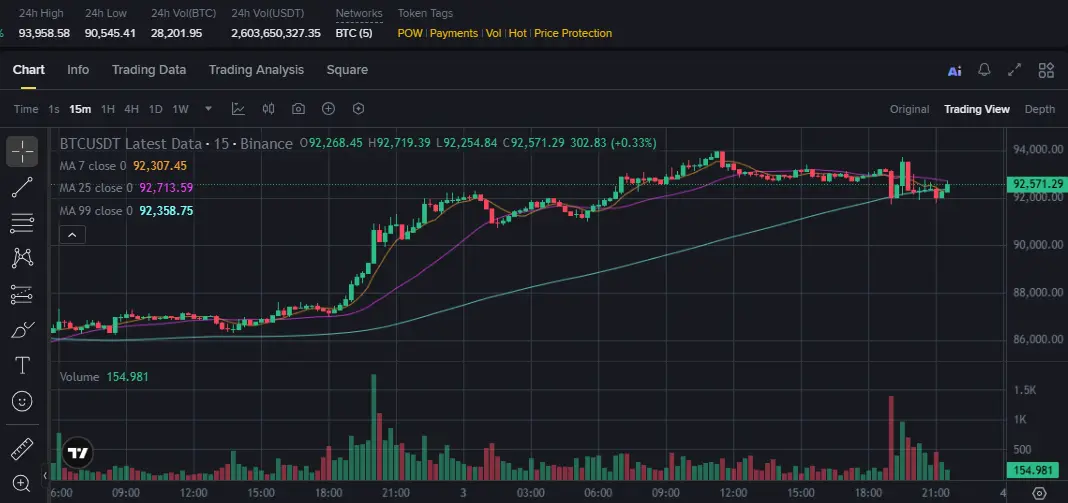This screenshot has height=503, width=1068.
Task: Click the 24h High value 93,958.58
Action: 44,33
